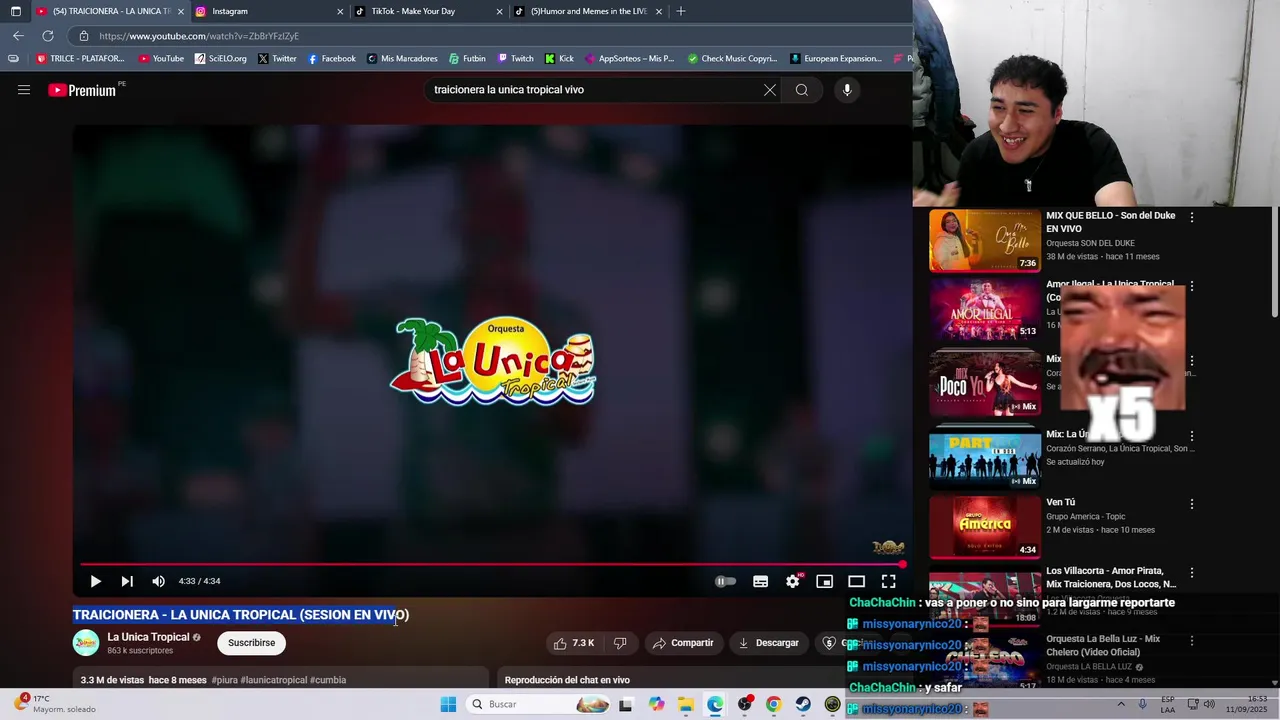This screenshot has height=720, width=1280.
Task: Like the video (7.3 K)
Action: [575, 643]
